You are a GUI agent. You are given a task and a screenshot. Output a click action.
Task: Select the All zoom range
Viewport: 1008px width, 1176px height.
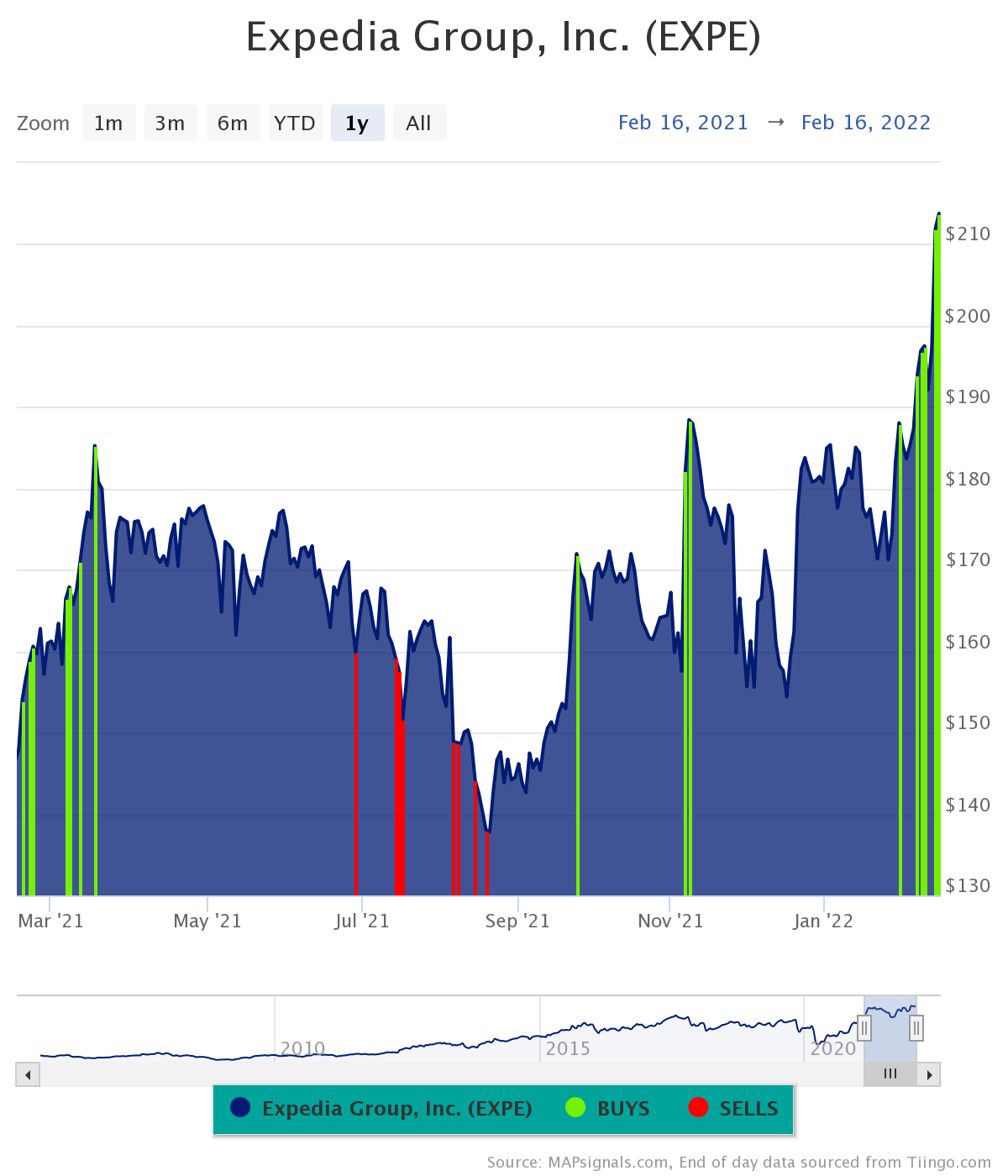tap(420, 123)
